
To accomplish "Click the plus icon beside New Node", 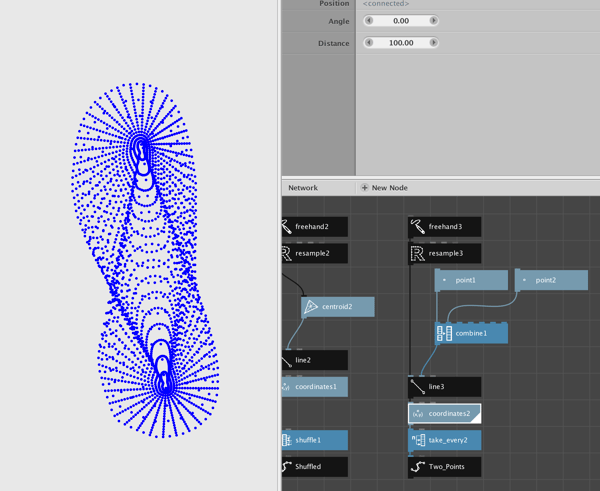I will point(364,188).
